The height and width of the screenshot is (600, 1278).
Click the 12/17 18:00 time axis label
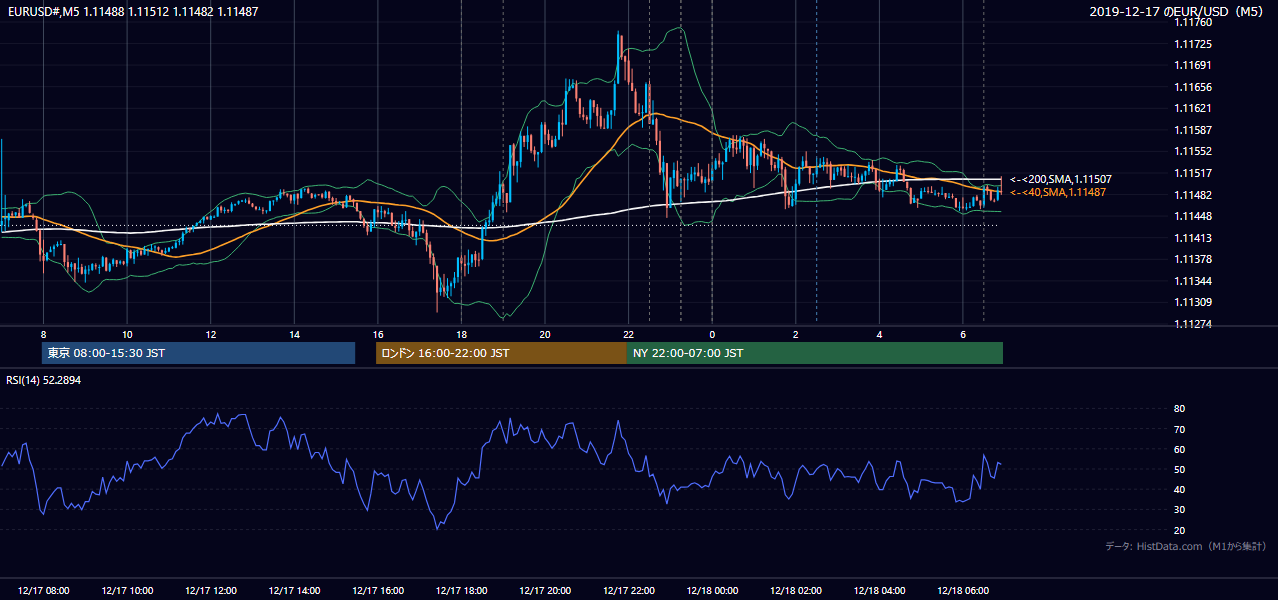(461, 591)
